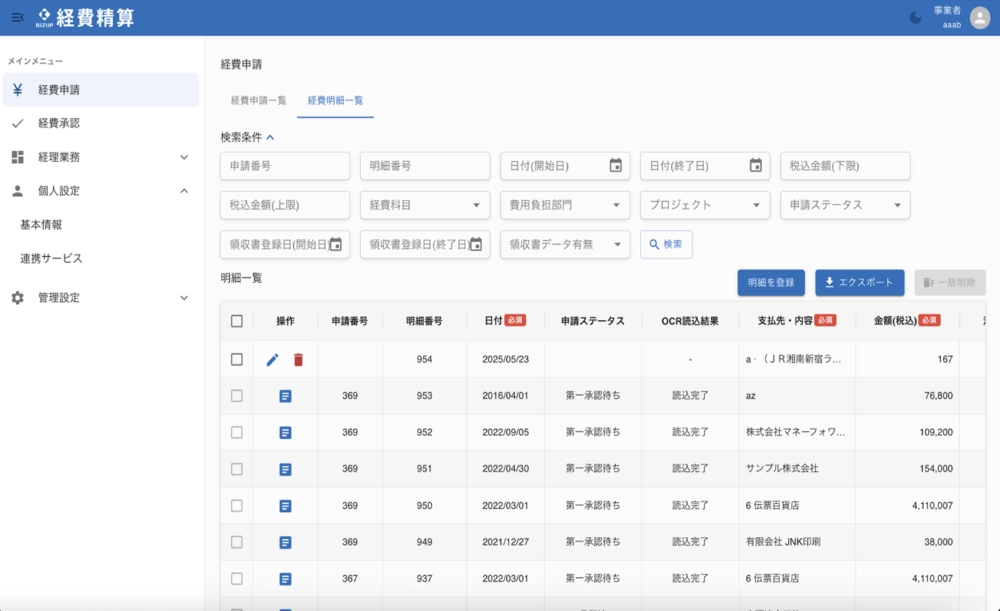
Task: Click the person icon beside 個人設定
Action: (18, 191)
